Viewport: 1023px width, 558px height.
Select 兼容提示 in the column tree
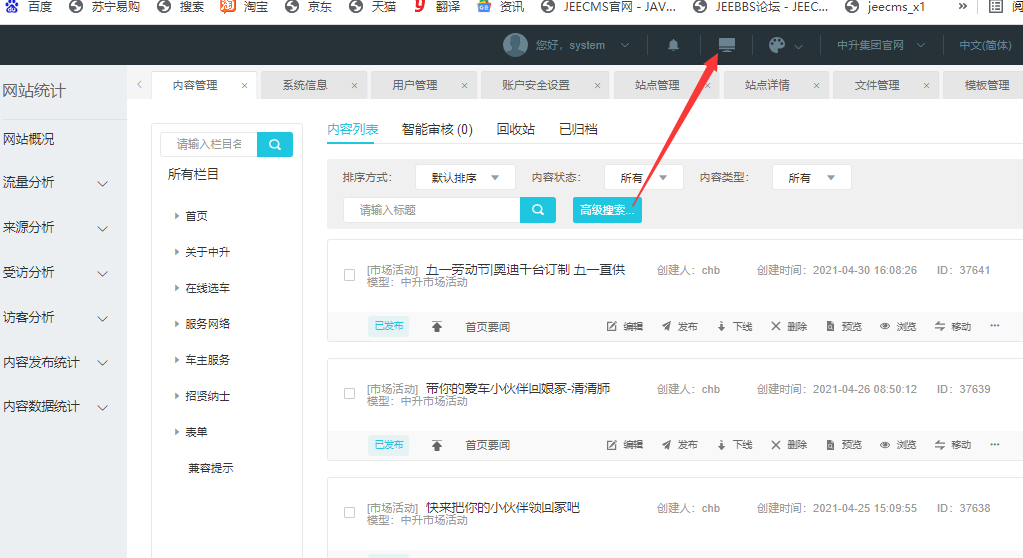coord(211,468)
